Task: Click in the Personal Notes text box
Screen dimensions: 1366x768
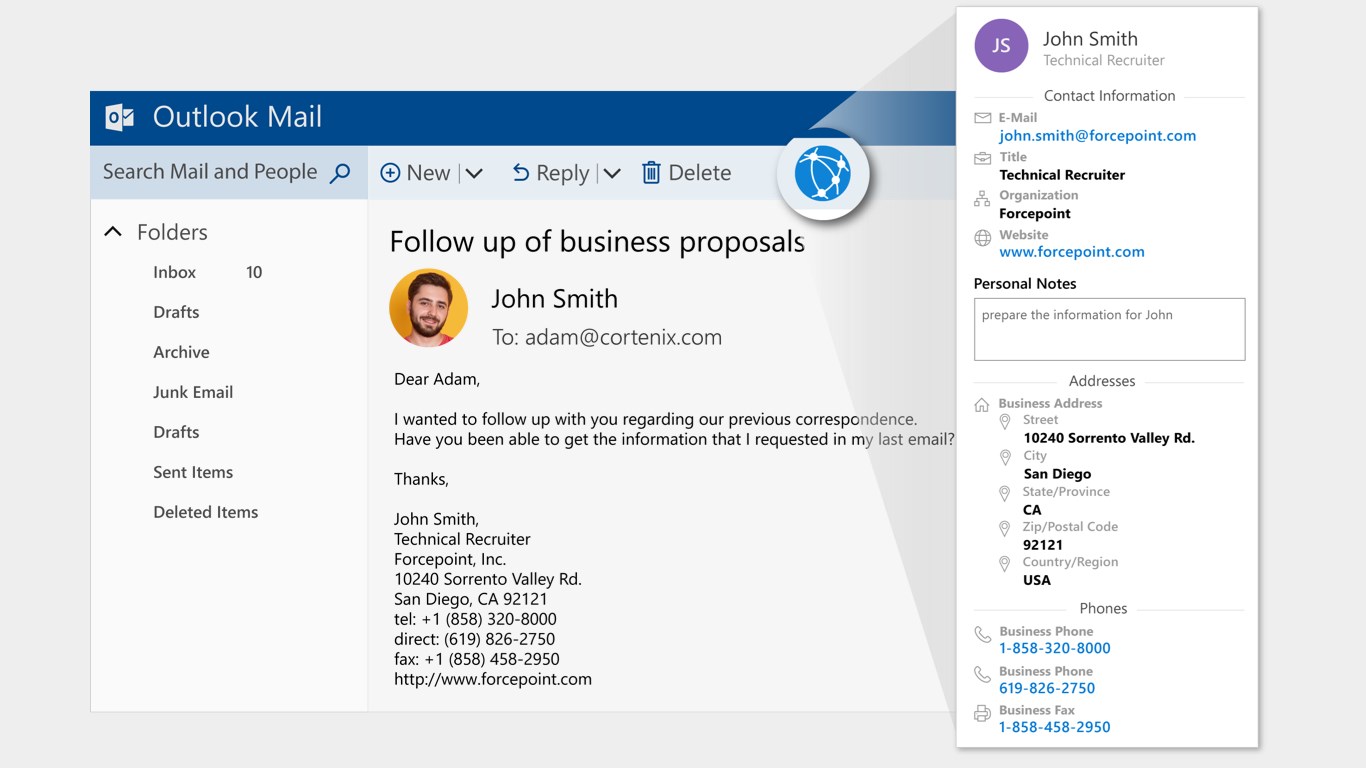Action: point(1109,330)
